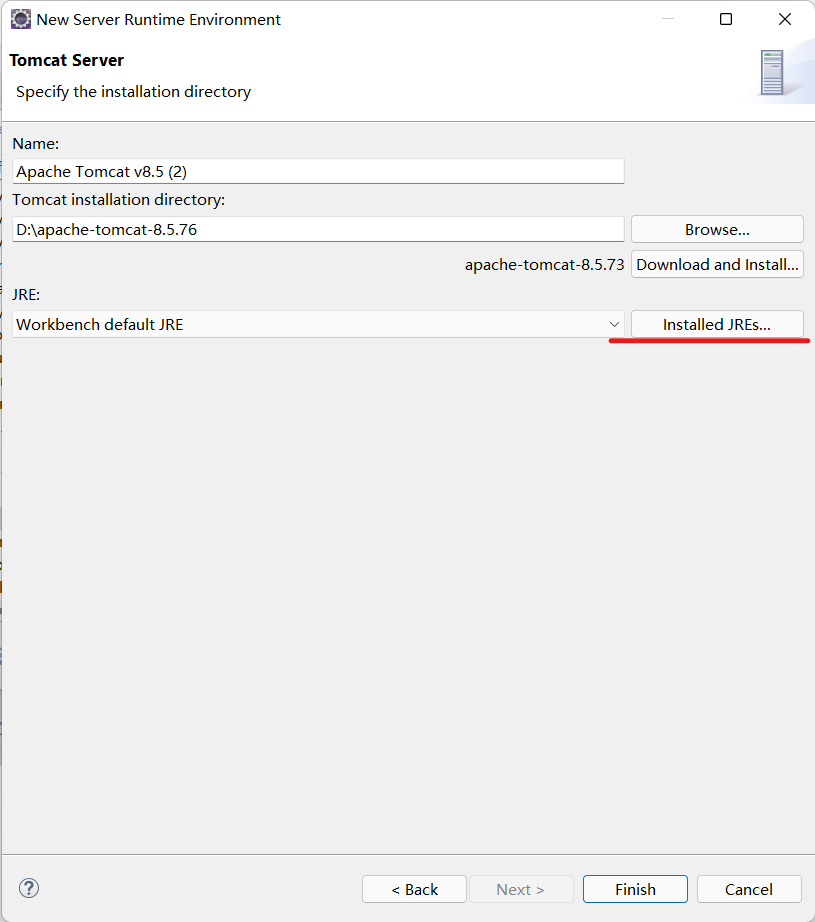Browse for Tomcat installation directory
The width and height of the screenshot is (815, 922).
click(x=717, y=229)
